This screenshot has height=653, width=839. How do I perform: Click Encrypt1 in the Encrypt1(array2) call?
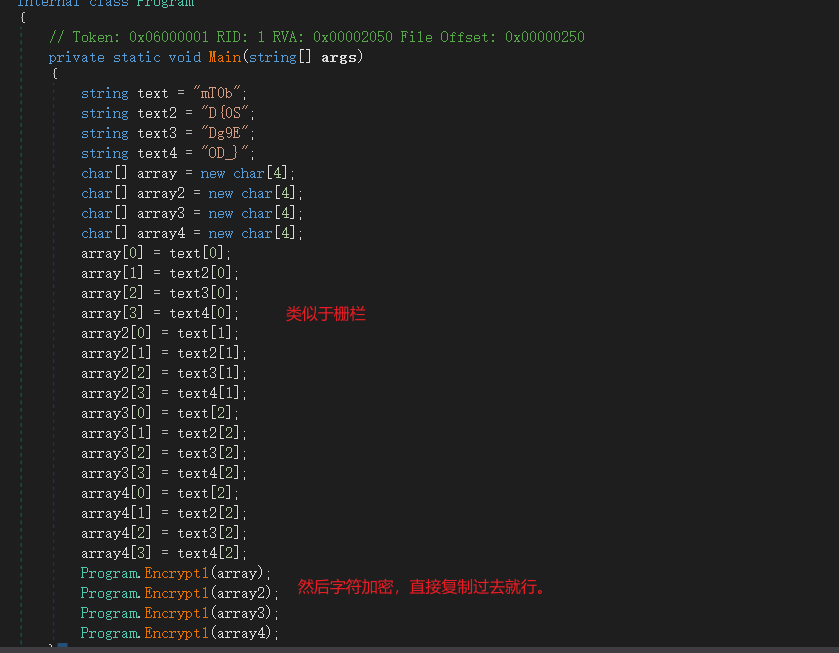177,593
